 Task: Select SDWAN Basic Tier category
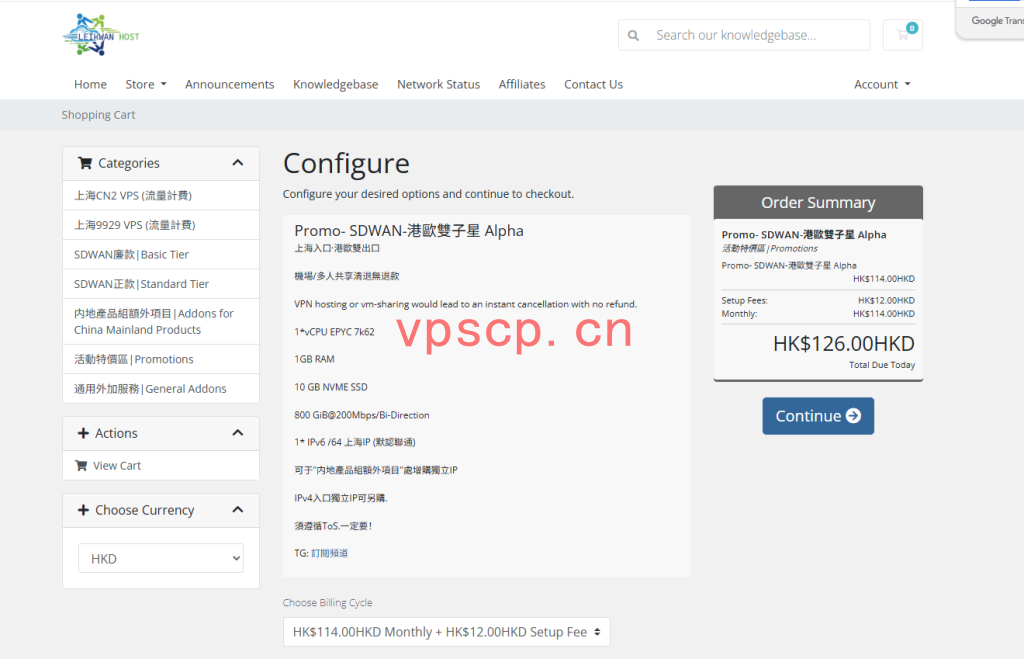[x=161, y=254]
